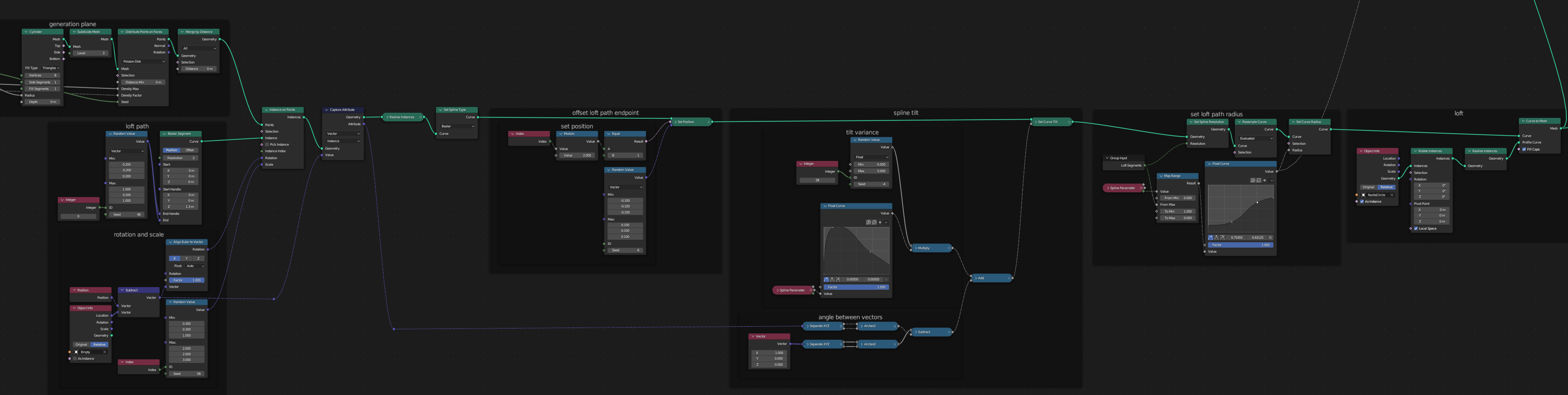
Task: Adjust the Factor slider on Align Euler to Vector
Action: (x=186, y=281)
